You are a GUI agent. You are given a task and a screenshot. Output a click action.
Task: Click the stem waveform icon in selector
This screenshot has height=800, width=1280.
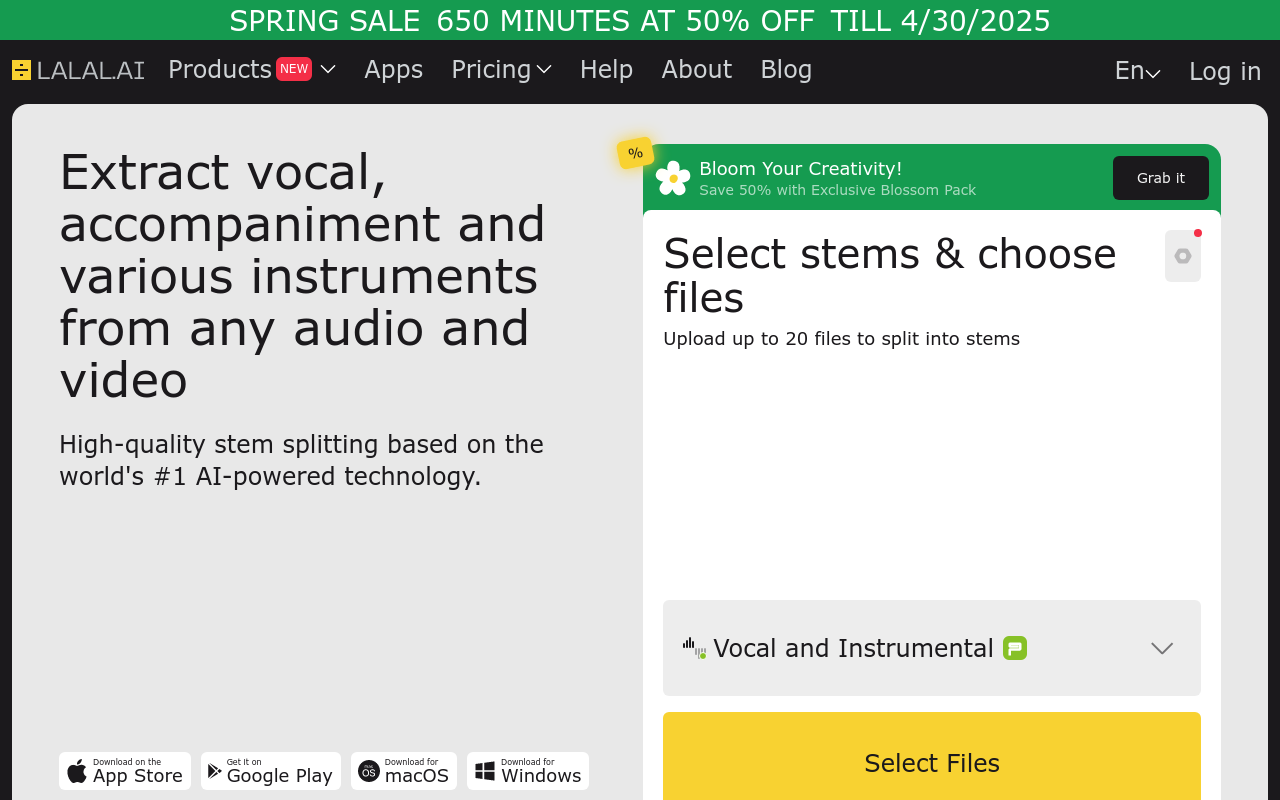tap(694, 648)
